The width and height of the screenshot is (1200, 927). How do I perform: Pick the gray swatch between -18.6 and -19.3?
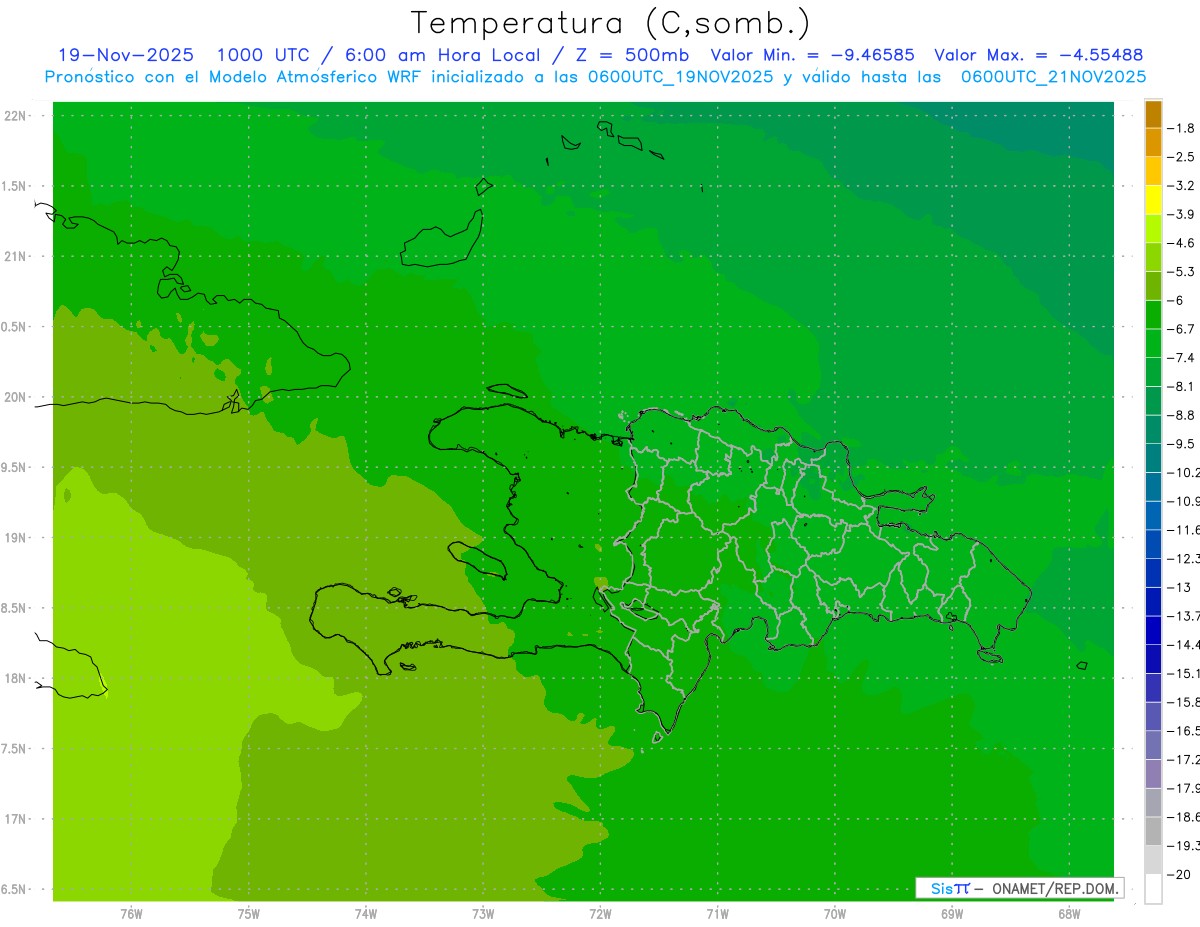tap(1153, 831)
